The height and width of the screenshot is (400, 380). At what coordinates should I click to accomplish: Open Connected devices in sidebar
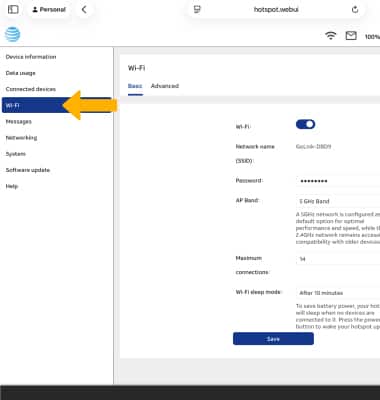pyautogui.click(x=31, y=89)
